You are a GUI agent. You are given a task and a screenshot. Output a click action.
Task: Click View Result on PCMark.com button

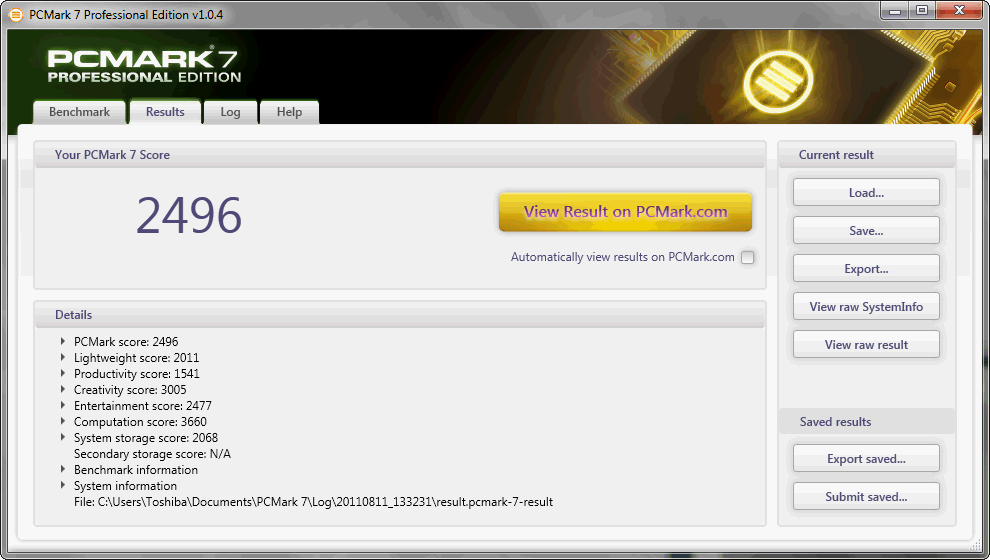(625, 211)
